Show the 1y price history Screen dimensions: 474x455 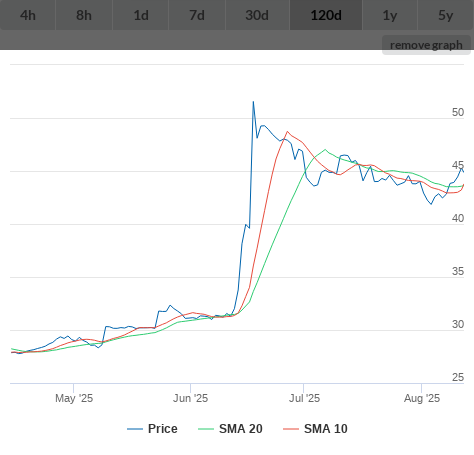click(390, 15)
